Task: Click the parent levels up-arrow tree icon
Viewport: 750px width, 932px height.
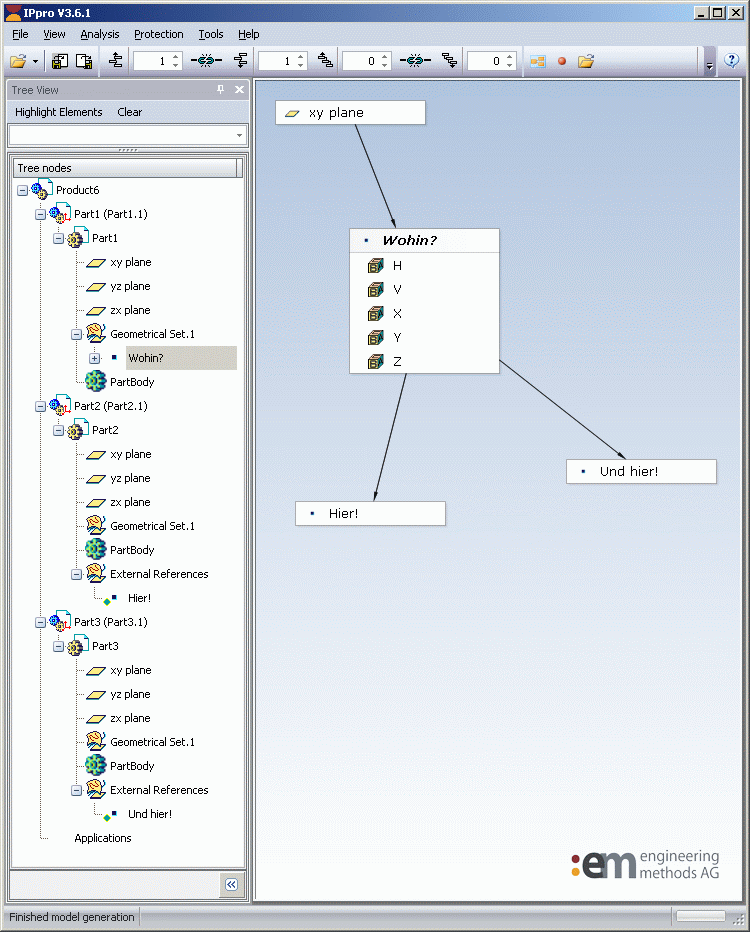Action: [x=116, y=60]
